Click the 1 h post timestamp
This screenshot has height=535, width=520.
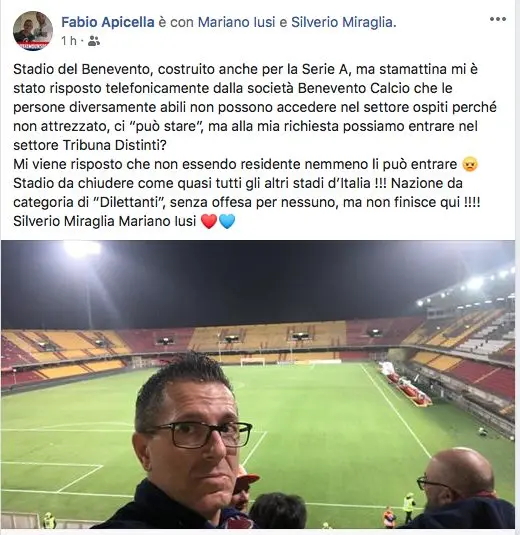point(69,41)
